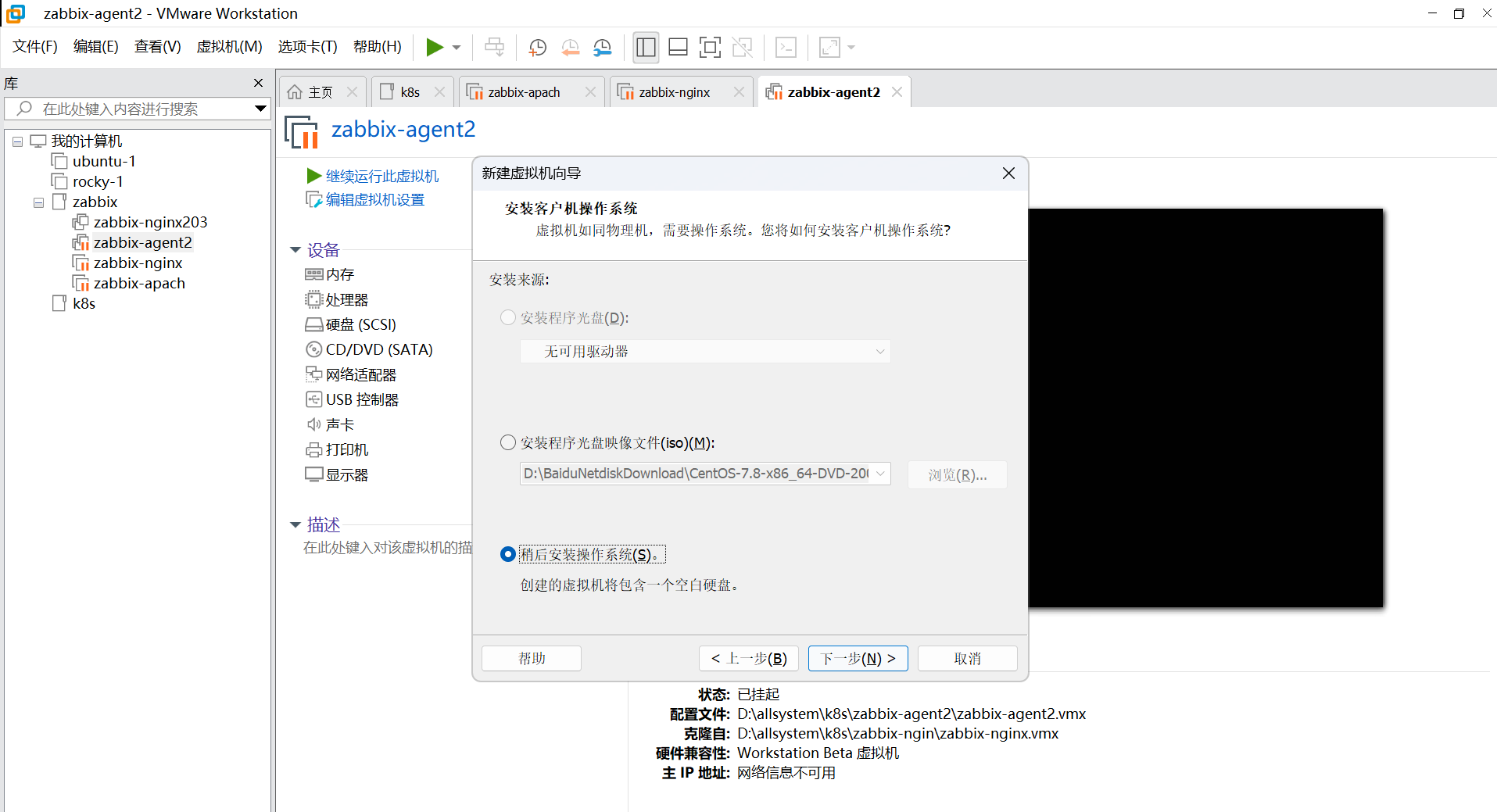Image resolution: width=1497 pixels, height=812 pixels.
Task: Collapse the zabbix group in the library
Action: [x=38, y=202]
